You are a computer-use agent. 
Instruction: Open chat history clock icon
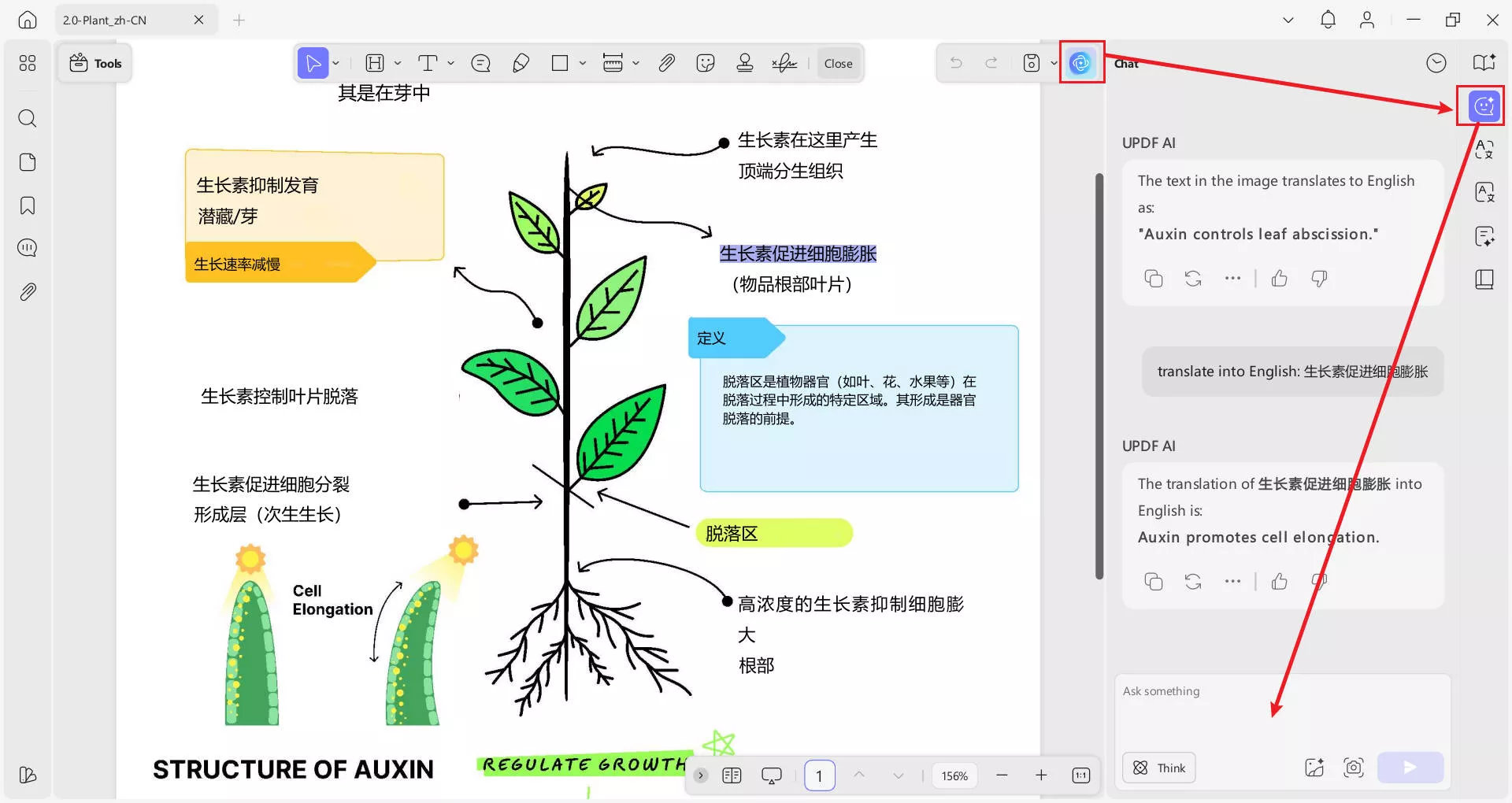pos(1436,63)
